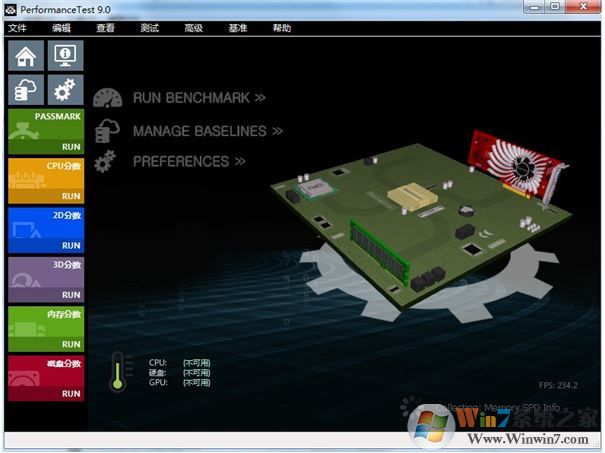Click the cloud database baselines icon in sidebar
Viewport: 605px width, 453px height.
coord(26,90)
